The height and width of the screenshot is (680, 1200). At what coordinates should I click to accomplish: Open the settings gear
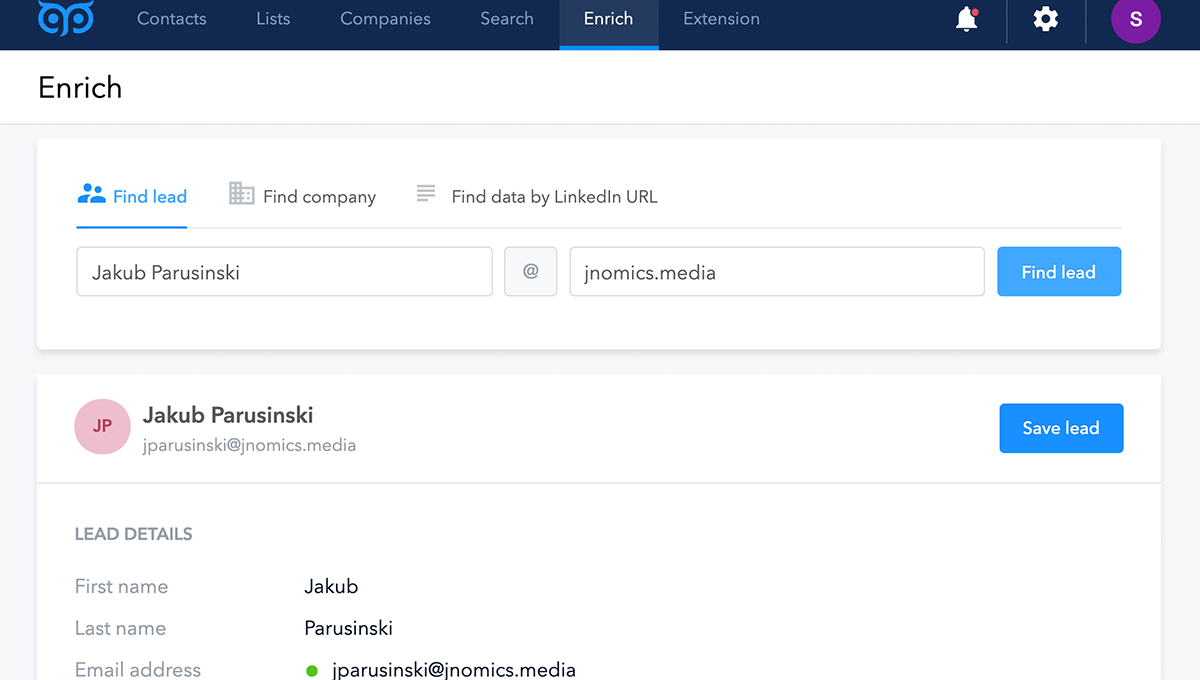pyautogui.click(x=1046, y=19)
